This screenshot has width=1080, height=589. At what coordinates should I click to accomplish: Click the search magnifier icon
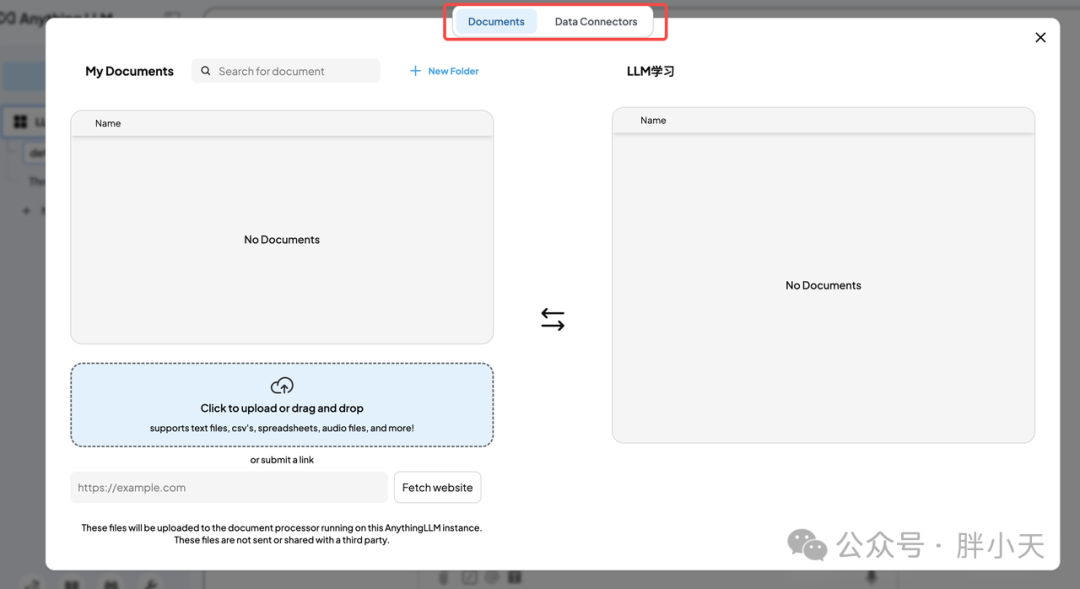coord(205,71)
